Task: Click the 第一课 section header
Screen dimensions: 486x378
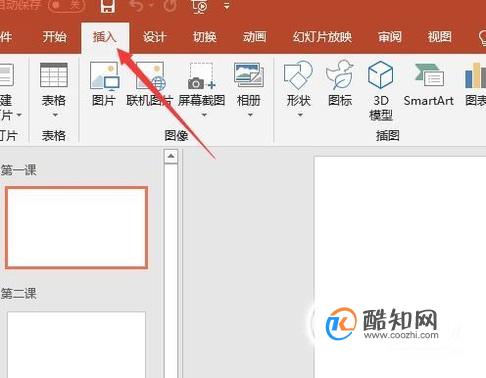Action: [x=18, y=170]
